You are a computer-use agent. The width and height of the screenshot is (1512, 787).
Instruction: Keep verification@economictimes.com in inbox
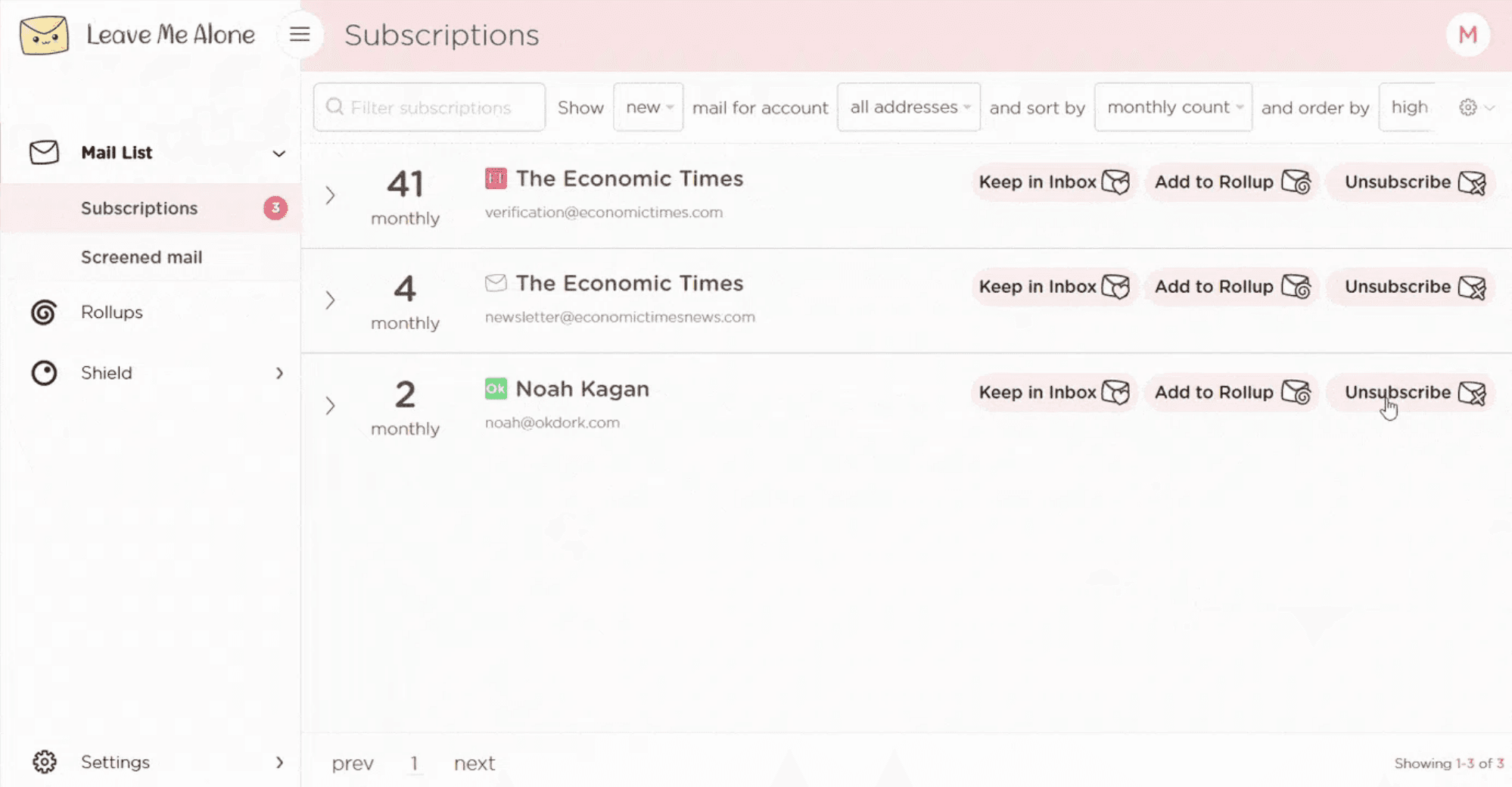point(1053,182)
